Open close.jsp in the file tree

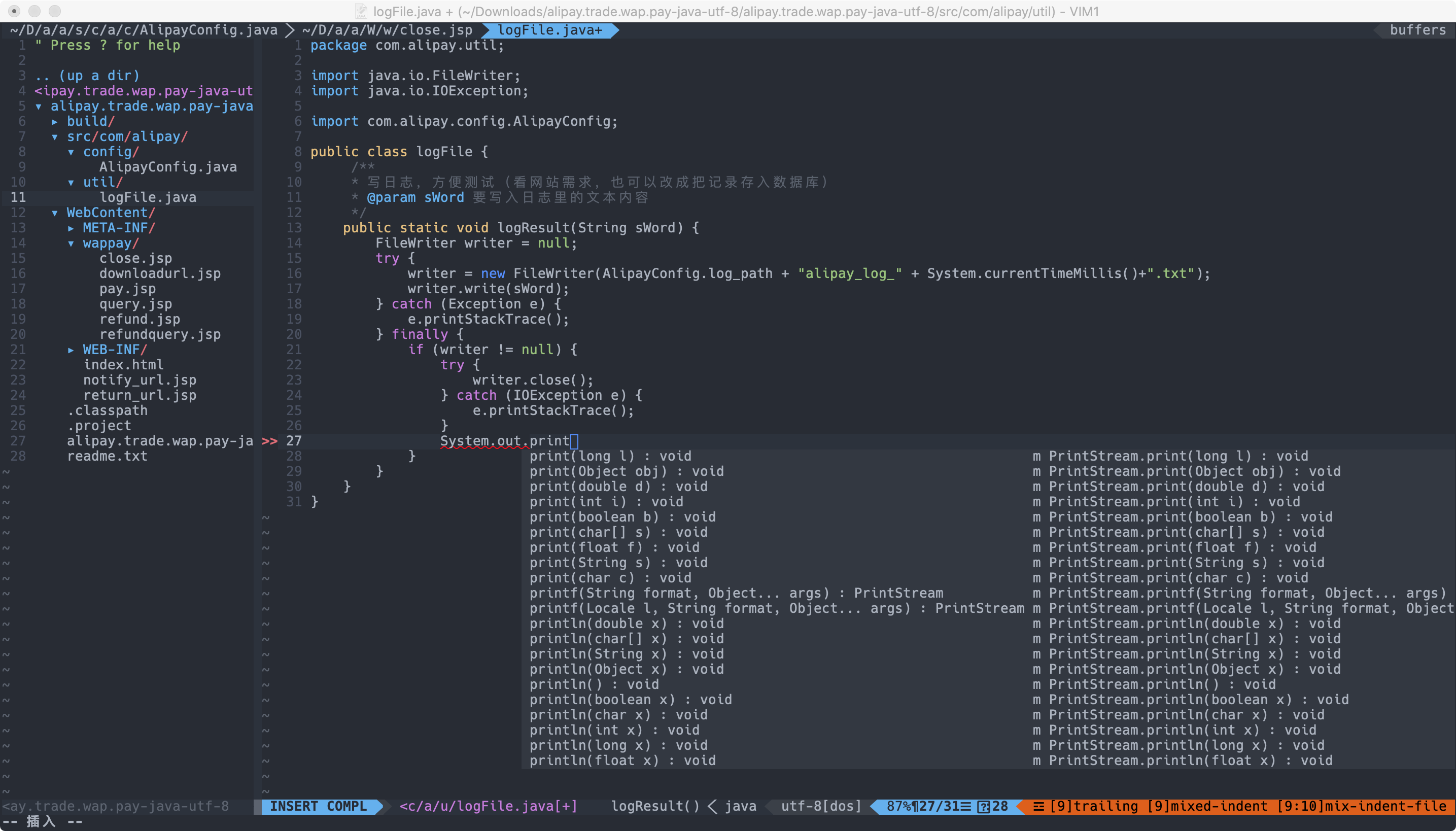pyautogui.click(x=136, y=259)
